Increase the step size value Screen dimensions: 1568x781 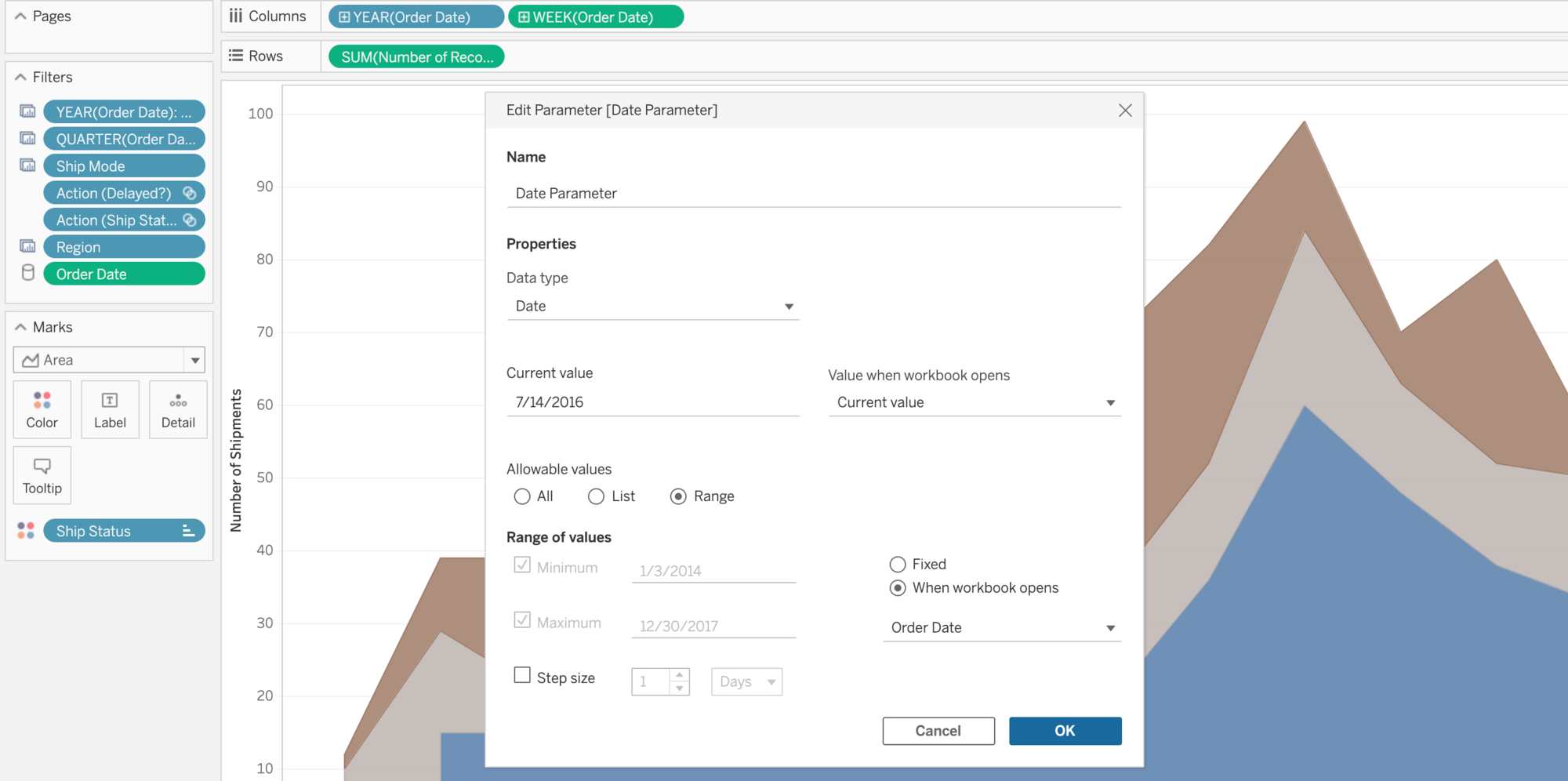coord(680,674)
